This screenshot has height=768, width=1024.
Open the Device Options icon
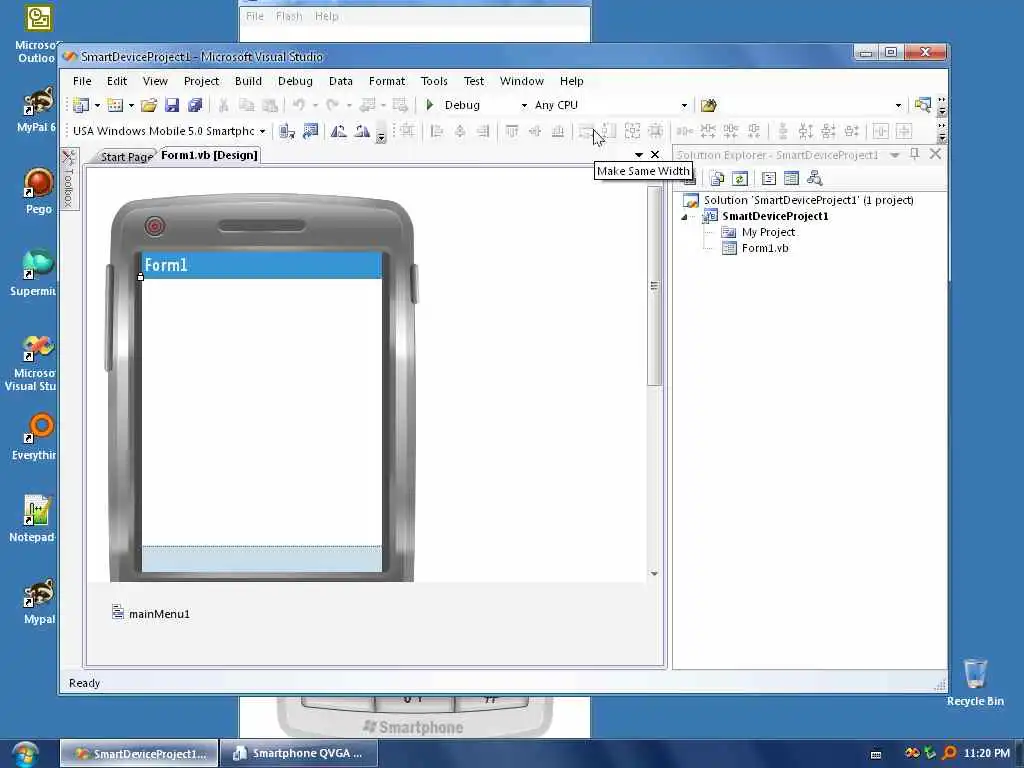click(x=310, y=131)
